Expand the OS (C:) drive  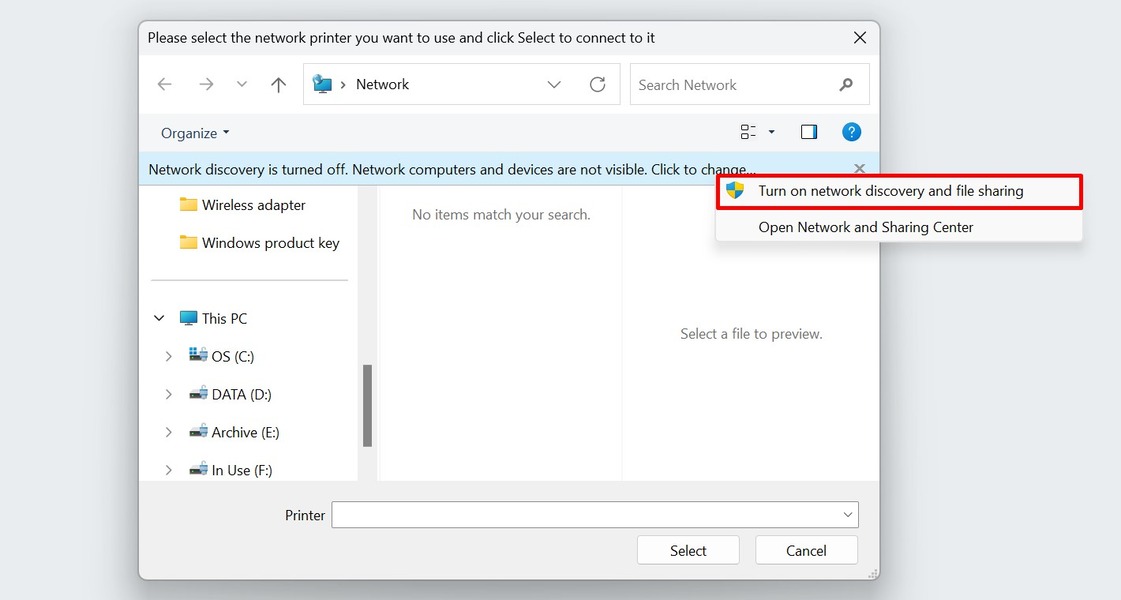coord(168,356)
